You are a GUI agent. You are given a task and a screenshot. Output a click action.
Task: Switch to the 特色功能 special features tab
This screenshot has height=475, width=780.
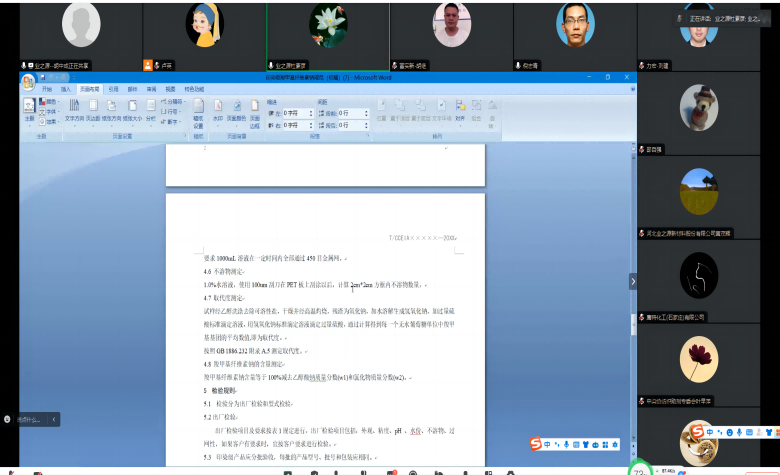pyautogui.click(x=194, y=89)
